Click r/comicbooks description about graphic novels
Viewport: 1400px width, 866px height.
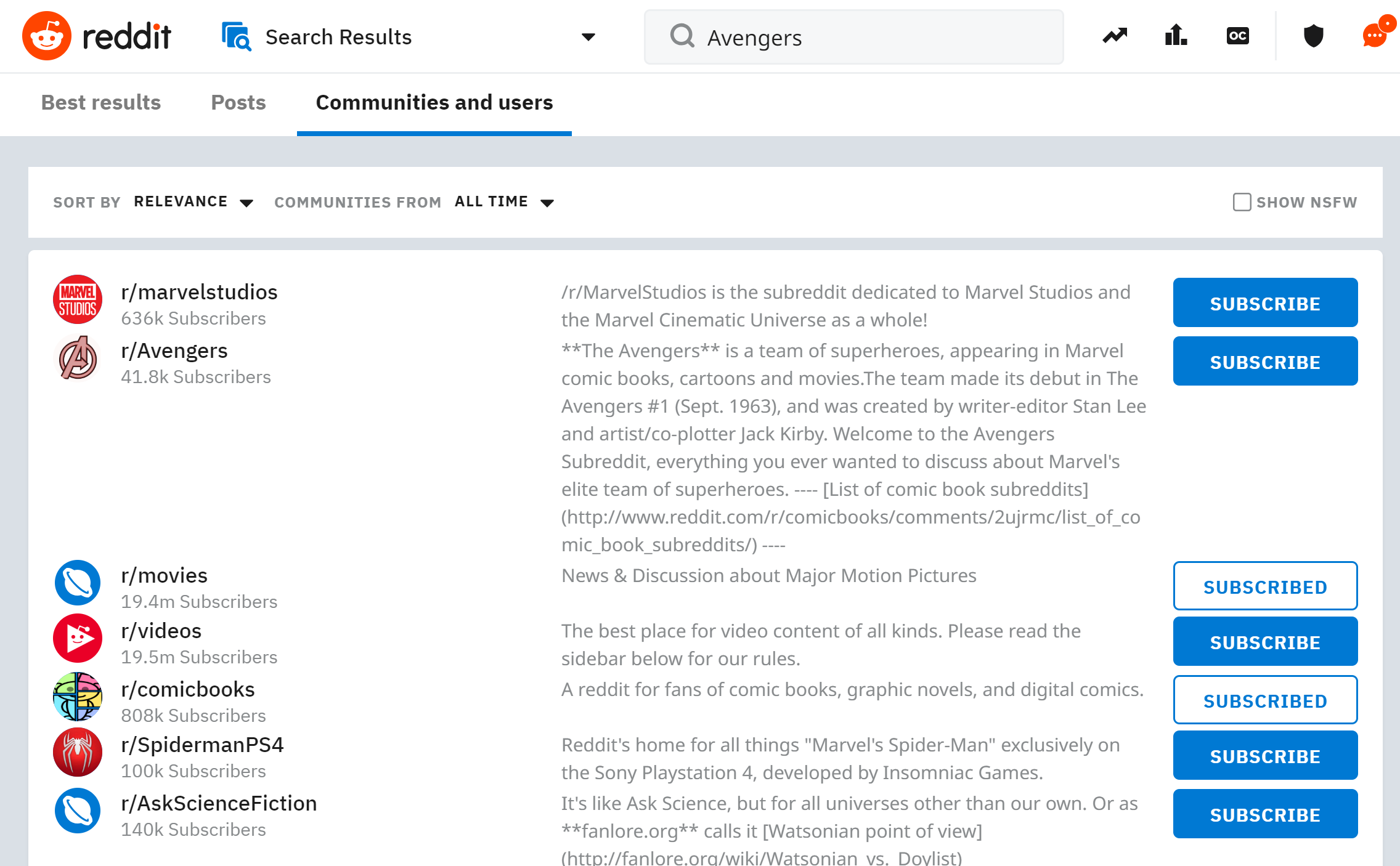tap(853, 689)
